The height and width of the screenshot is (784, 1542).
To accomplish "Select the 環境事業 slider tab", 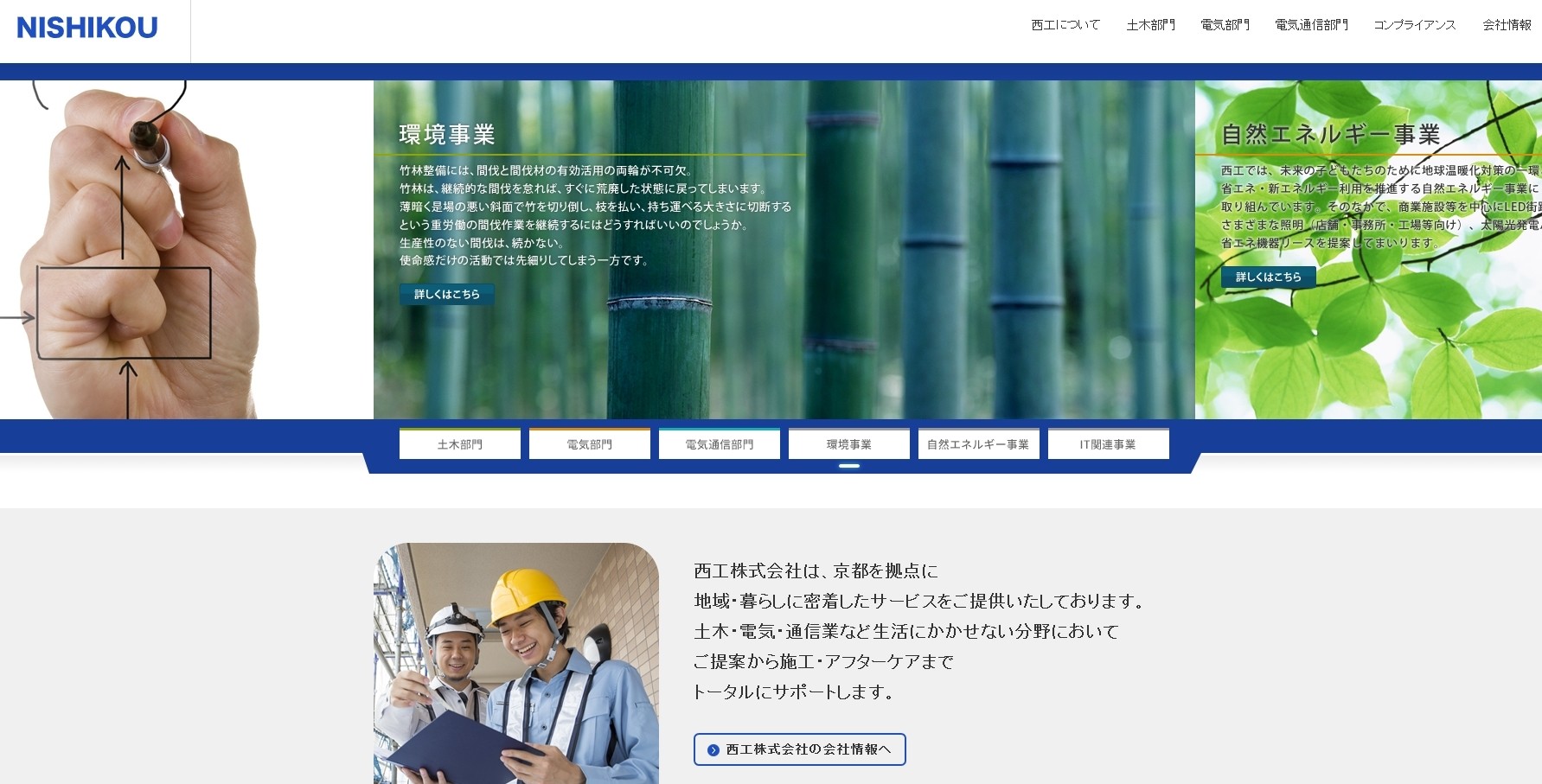I will 849,444.
